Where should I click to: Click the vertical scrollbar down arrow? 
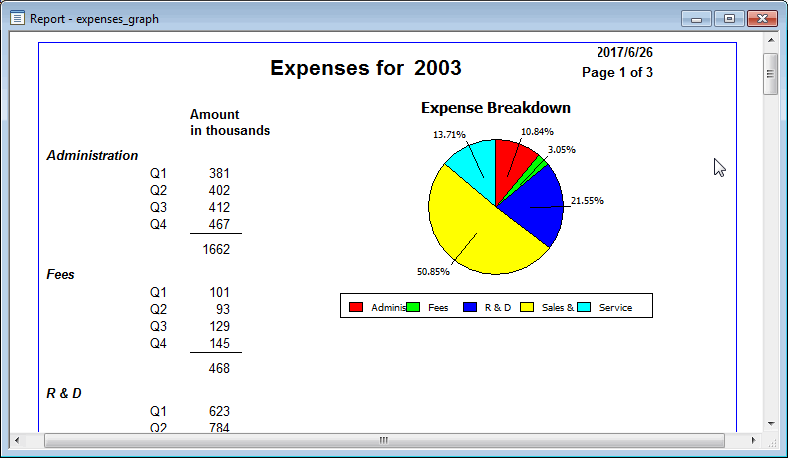(771, 424)
